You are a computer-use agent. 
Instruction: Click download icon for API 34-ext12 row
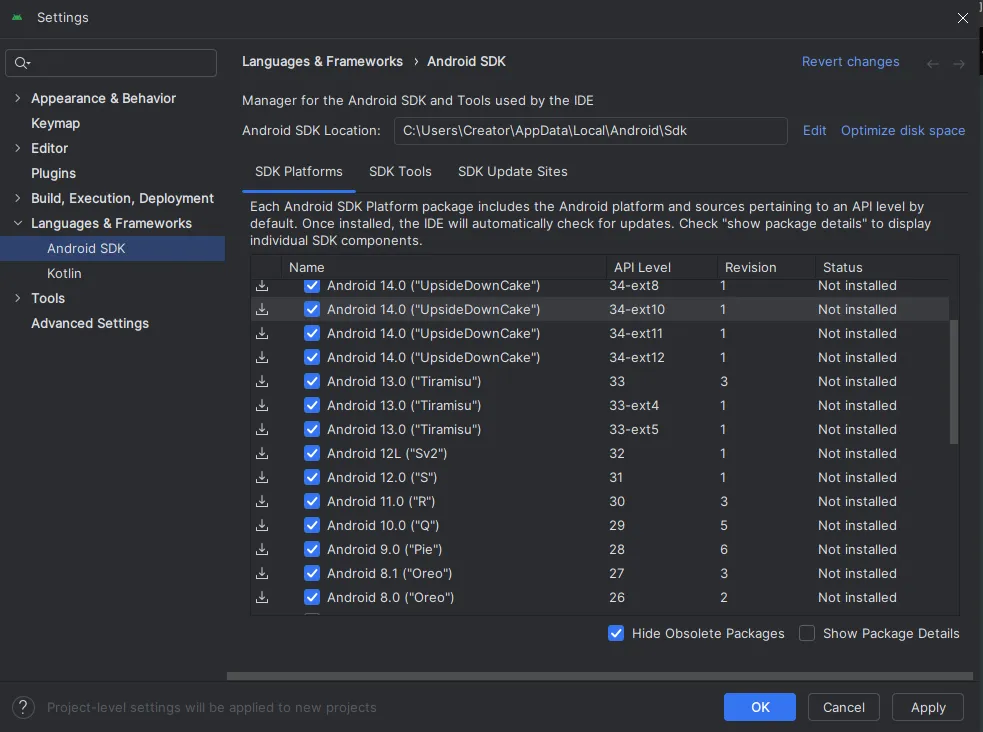[262, 357]
